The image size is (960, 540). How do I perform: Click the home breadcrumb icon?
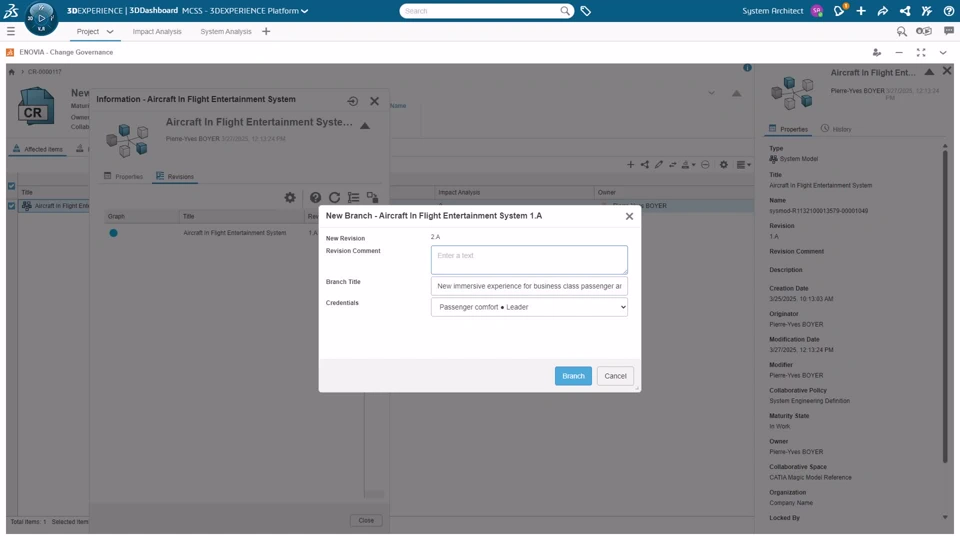[x=12, y=72]
